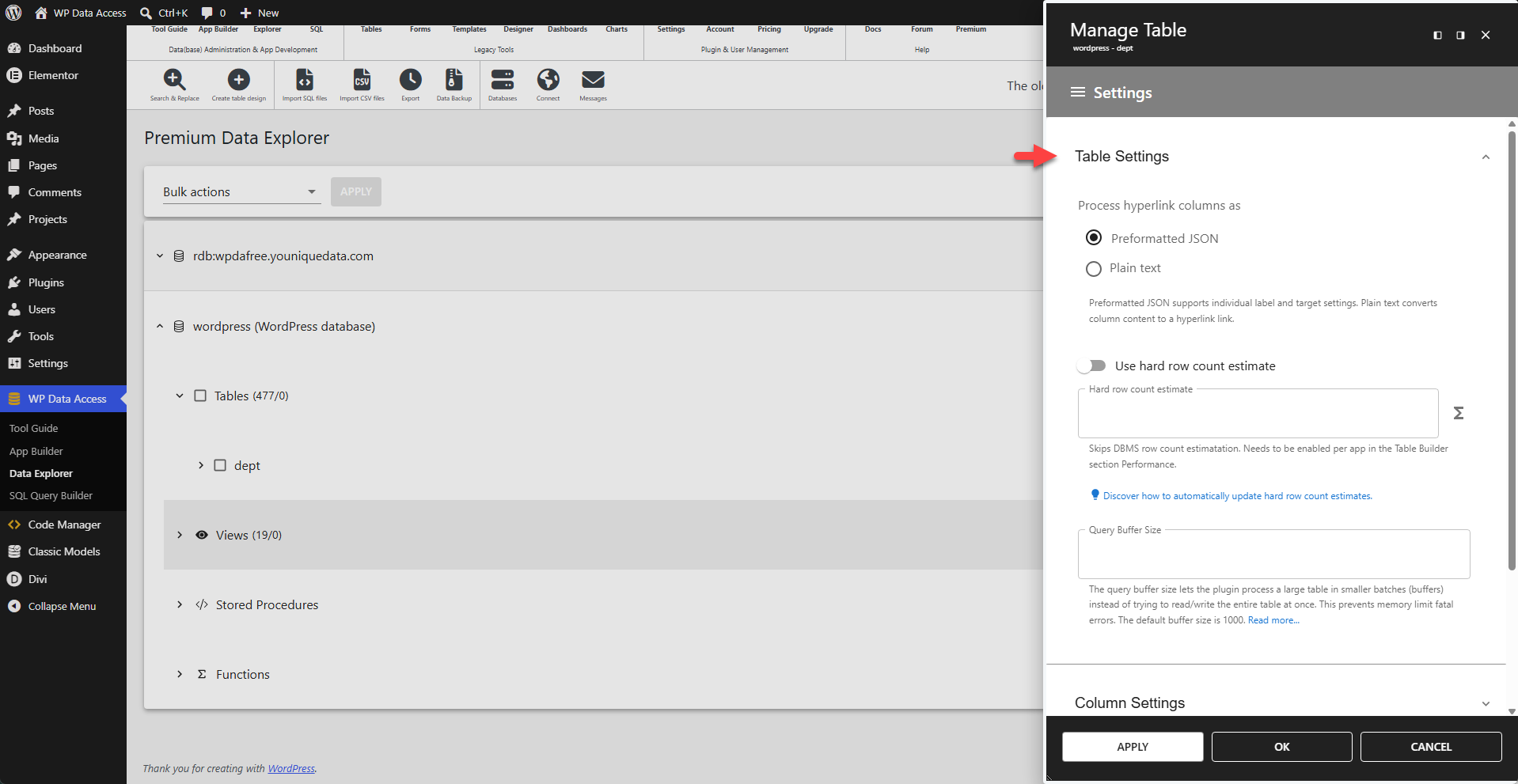The image size is (1518, 784).
Task: Open Code Manager in sidebar
Action: point(64,525)
